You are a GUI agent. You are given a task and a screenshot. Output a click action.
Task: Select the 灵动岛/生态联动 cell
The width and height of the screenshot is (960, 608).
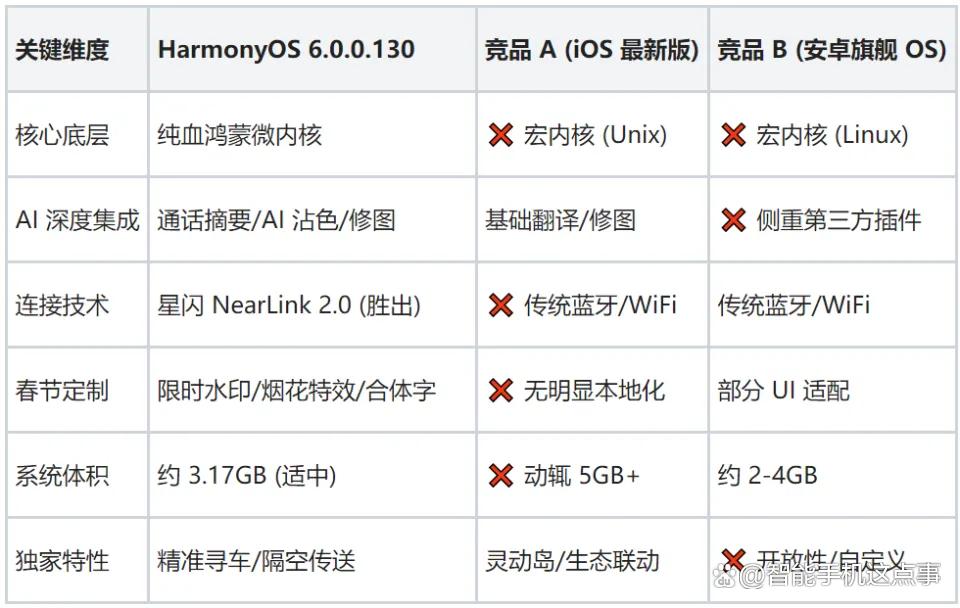(x=572, y=560)
